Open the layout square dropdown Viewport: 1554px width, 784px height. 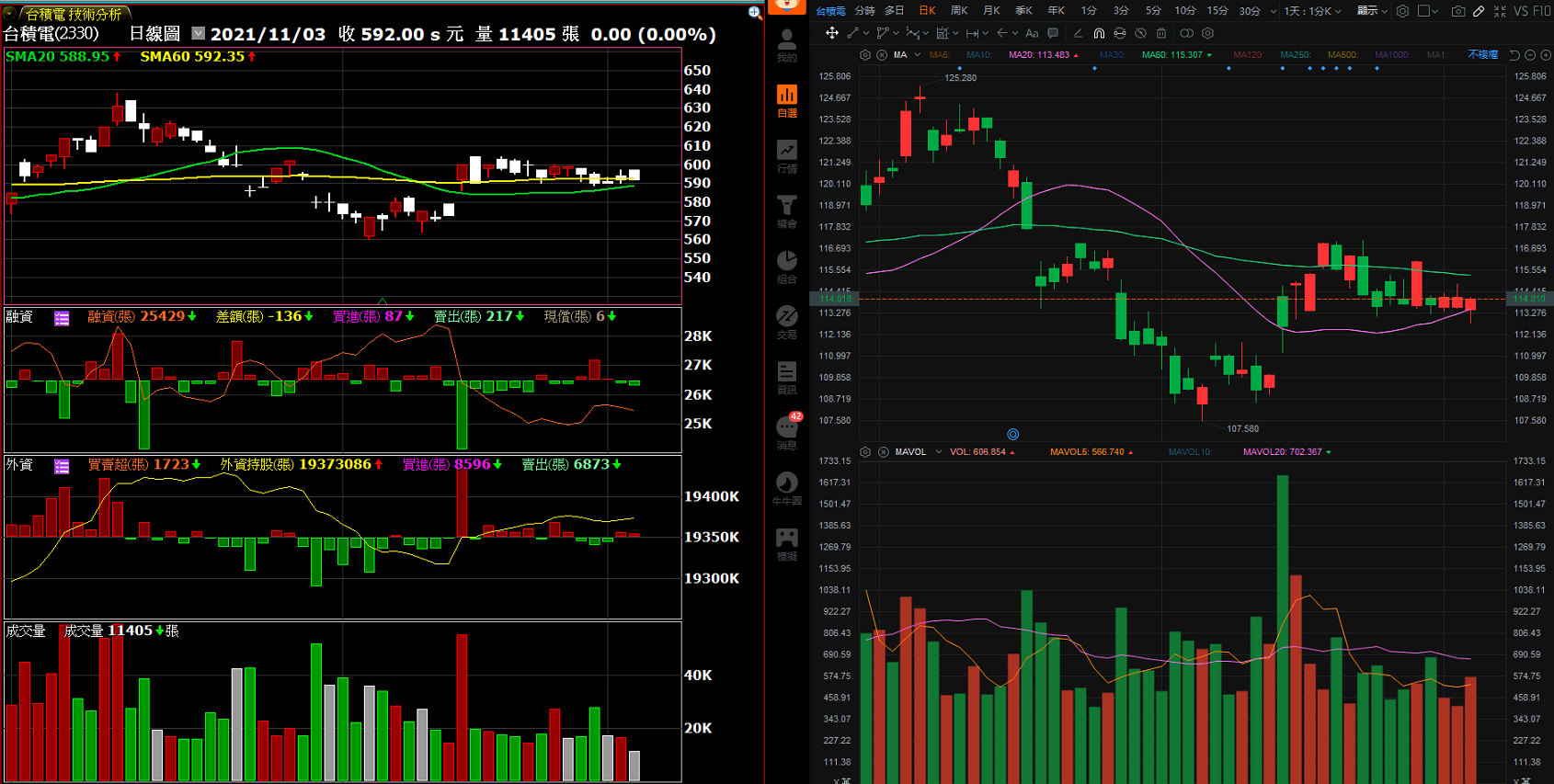(x=1429, y=11)
